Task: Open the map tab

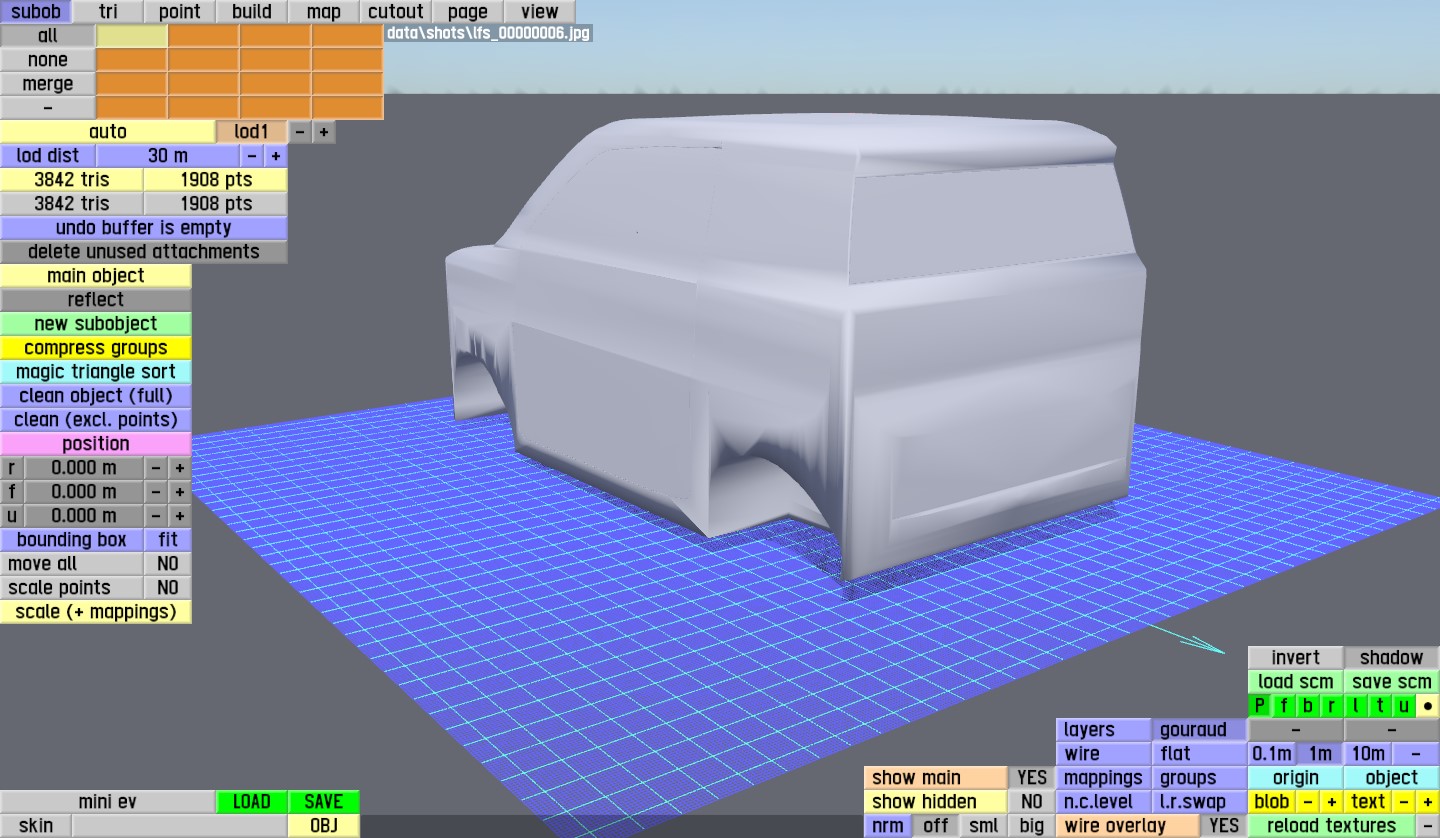Action: 324,12
